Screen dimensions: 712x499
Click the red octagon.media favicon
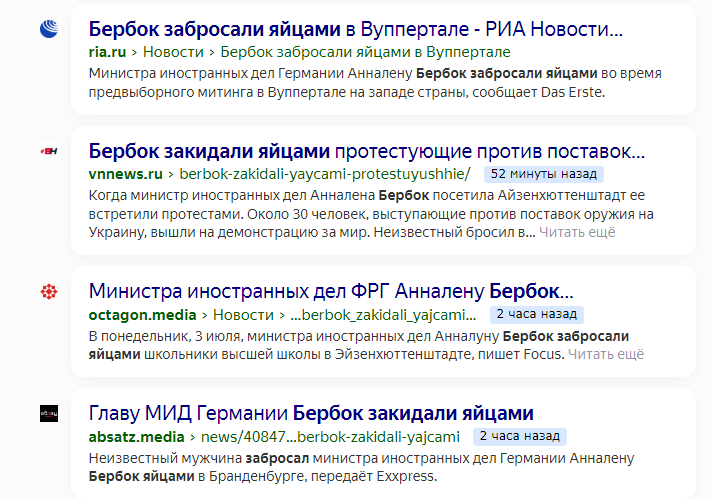pyautogui.click(x=49, y=291)
